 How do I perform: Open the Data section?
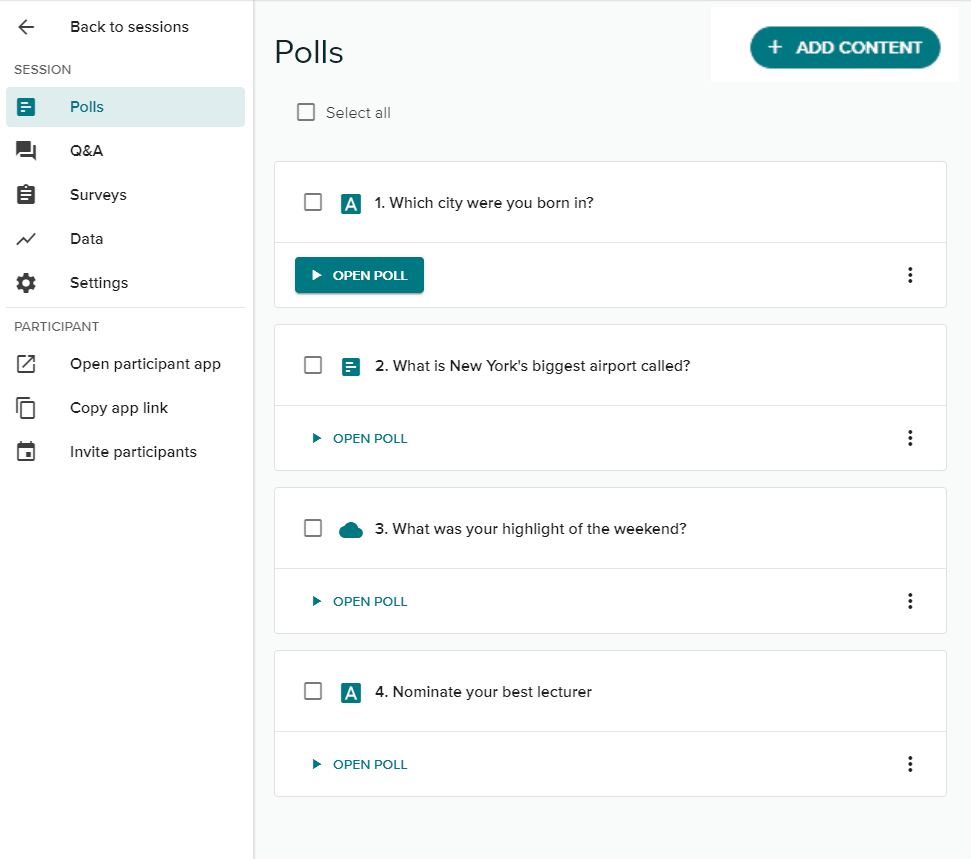(125, 239)
